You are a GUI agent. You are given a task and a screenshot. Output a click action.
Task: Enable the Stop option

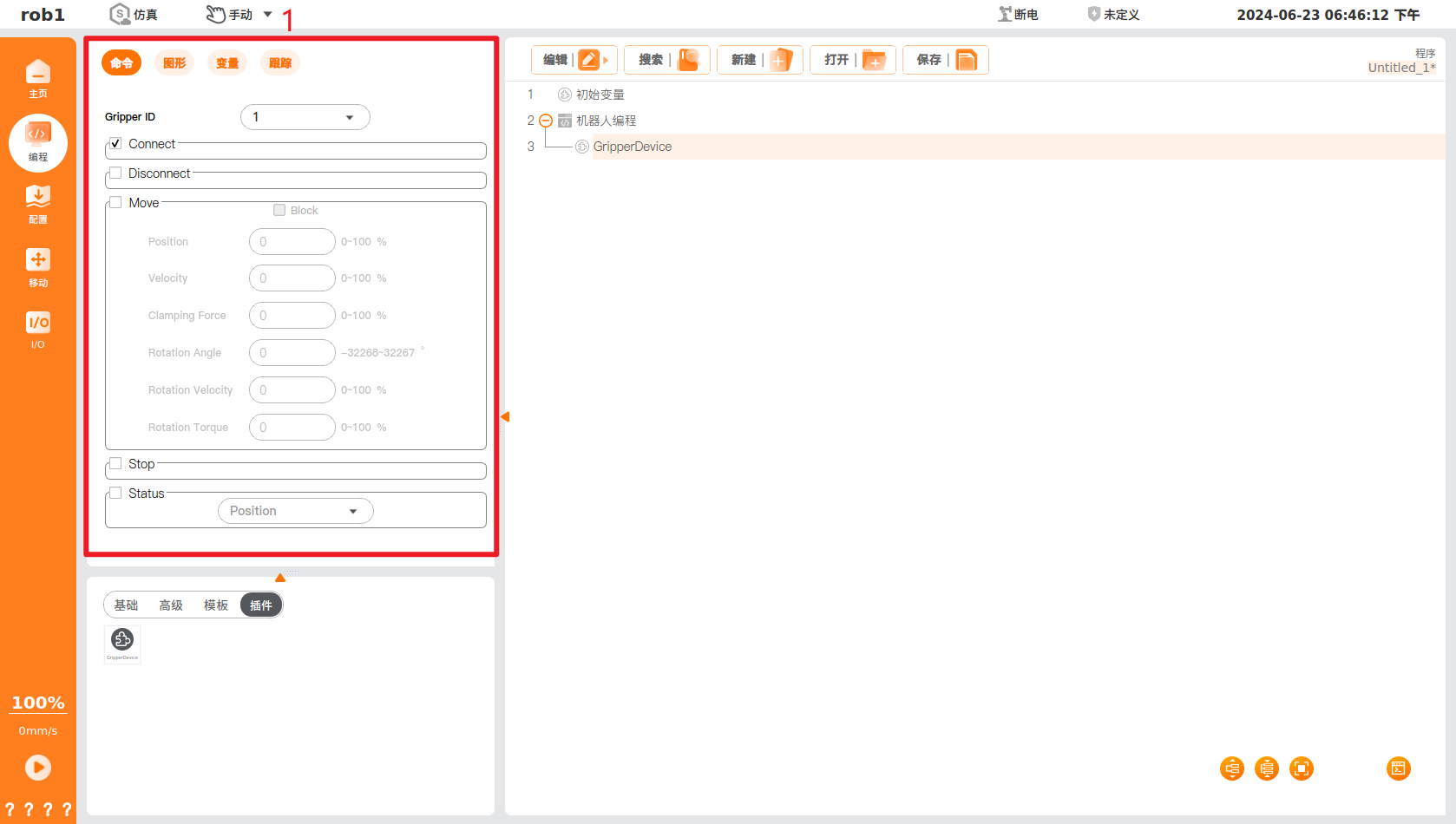coord(115,463)
